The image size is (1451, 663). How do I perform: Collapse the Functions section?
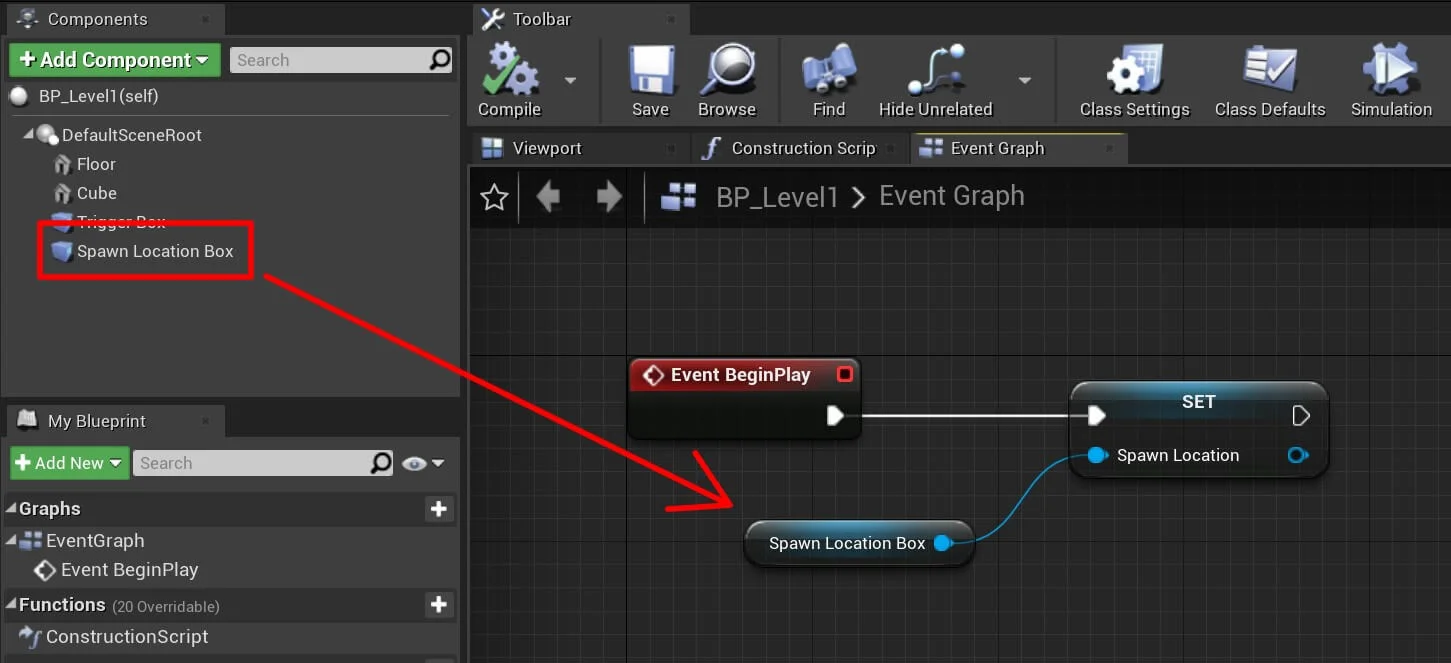(11, 605)
